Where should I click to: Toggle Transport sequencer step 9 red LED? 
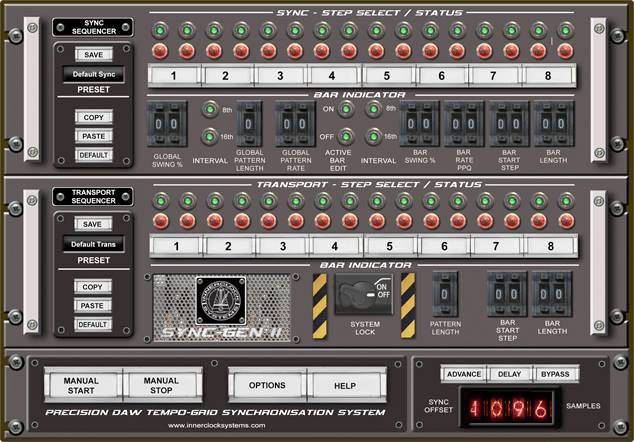tap(377, 222)
